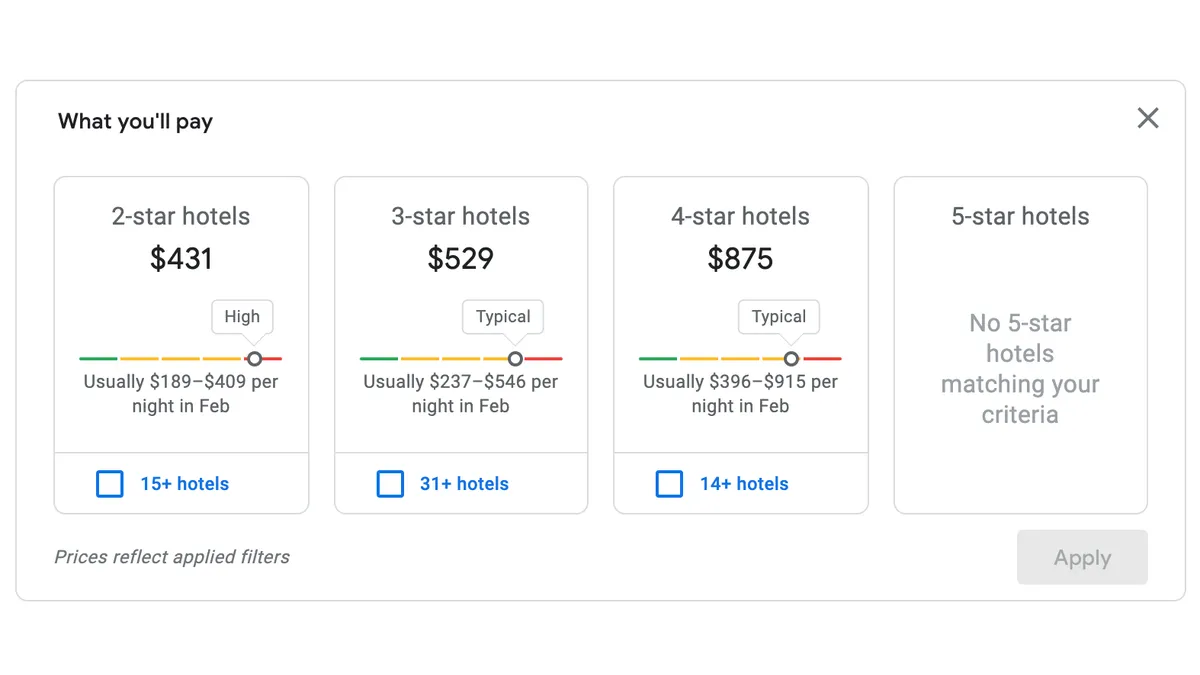This screenshot has width=1200, height=675.
Task: Click the 4-star price indicator circle
Action: (x=791, y=358)
